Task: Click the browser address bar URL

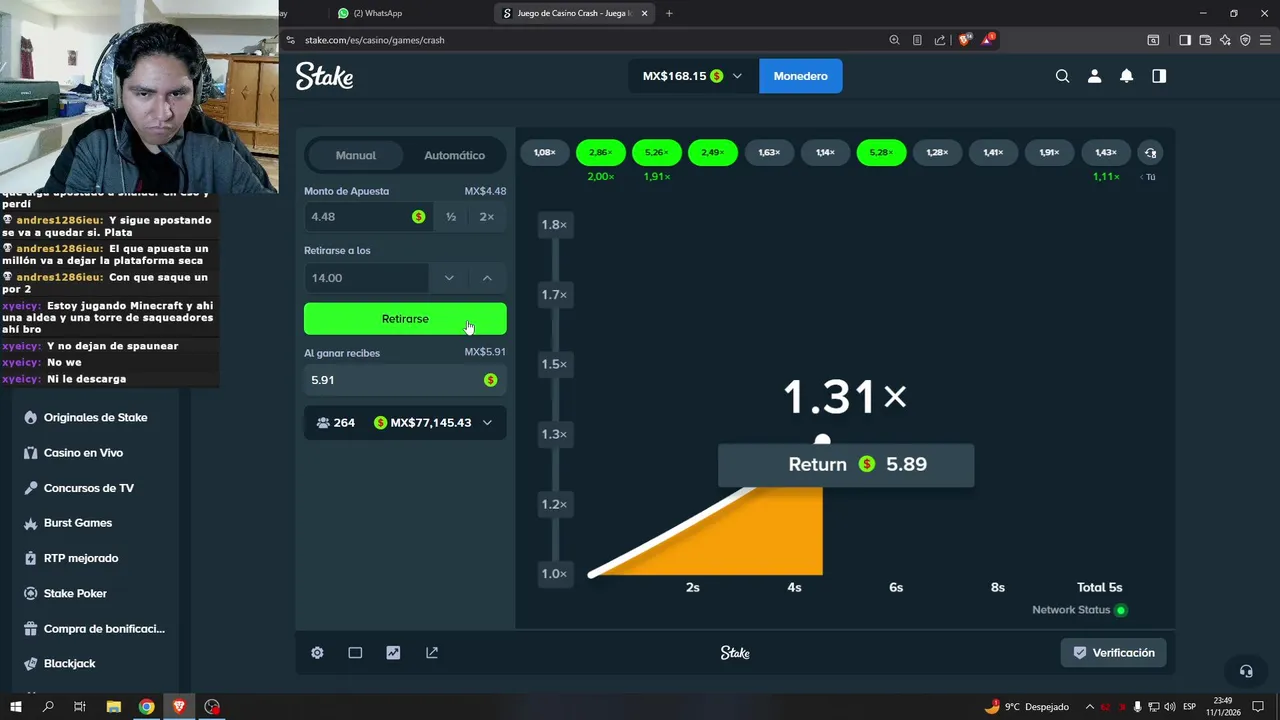Action: click(x=375, y=40)
